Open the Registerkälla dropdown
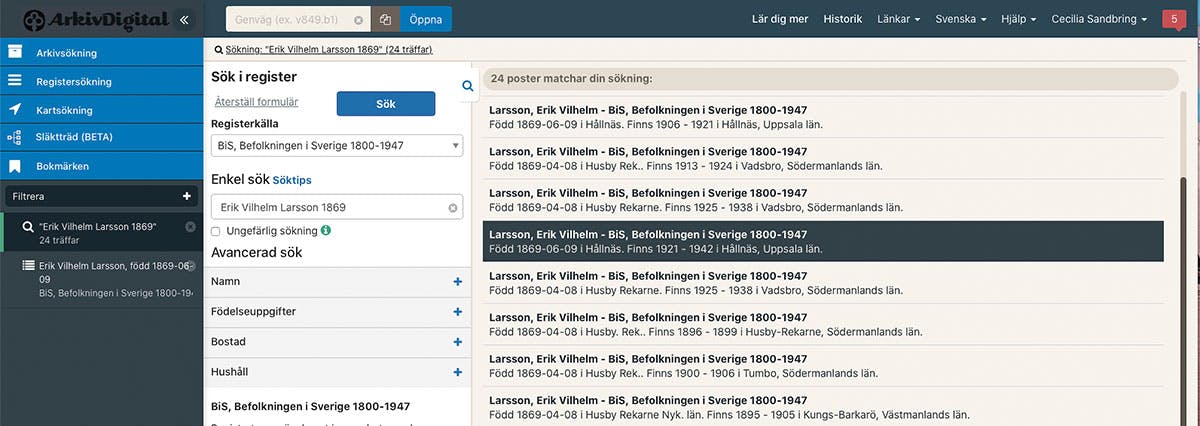The width and height of the screenshot is (1200, 426). pyautogui.click(x=337, y=146)
